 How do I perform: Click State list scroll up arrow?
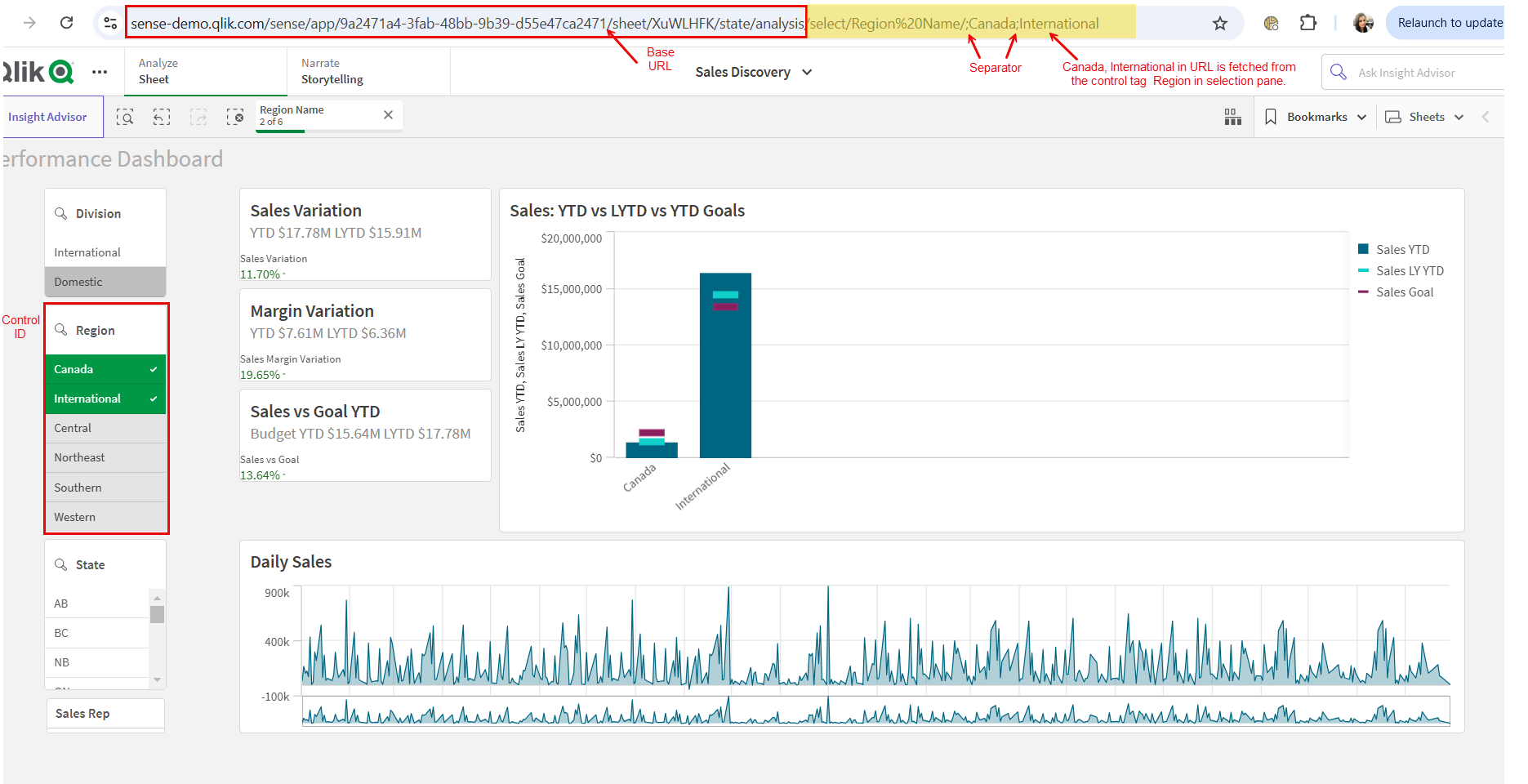(158, 598)
